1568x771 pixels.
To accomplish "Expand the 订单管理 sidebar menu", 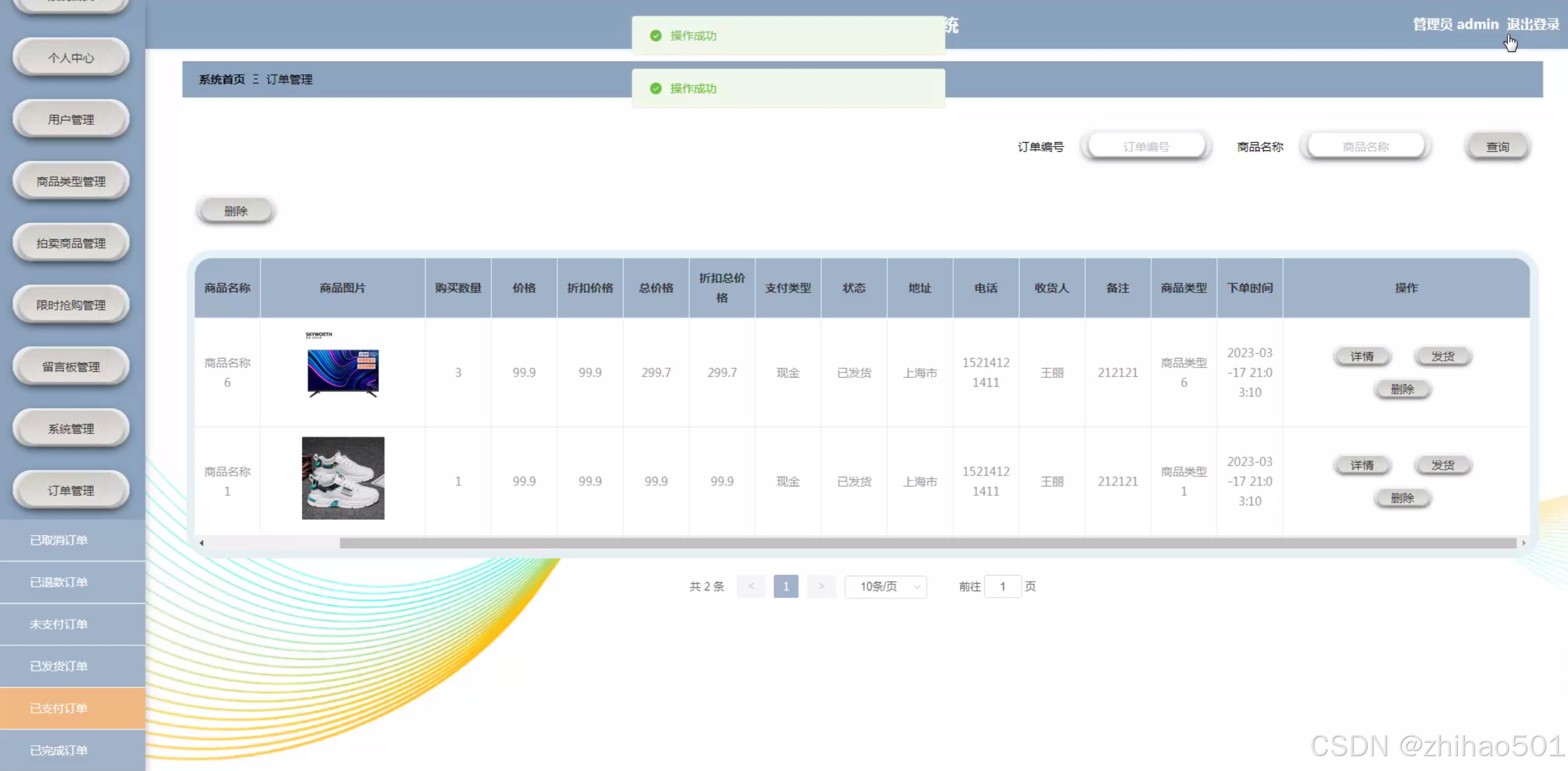I will pos(71,490).
